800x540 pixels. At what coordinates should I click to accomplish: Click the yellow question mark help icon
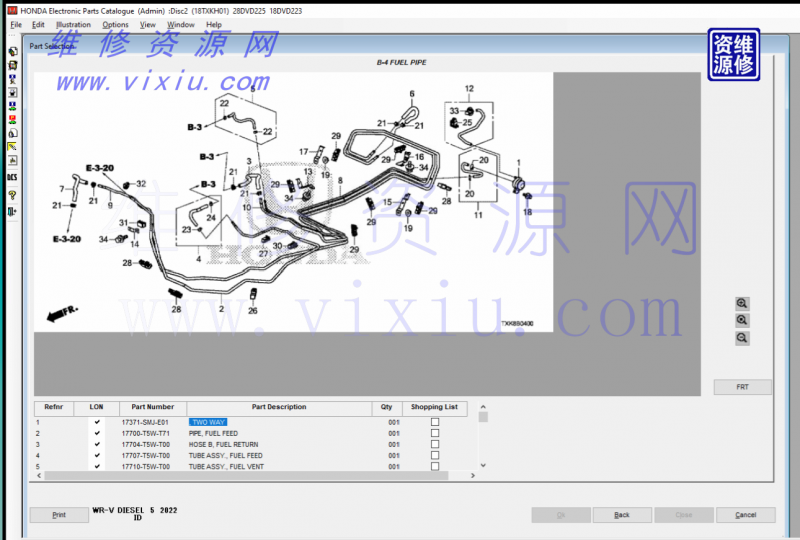point(12,195)
